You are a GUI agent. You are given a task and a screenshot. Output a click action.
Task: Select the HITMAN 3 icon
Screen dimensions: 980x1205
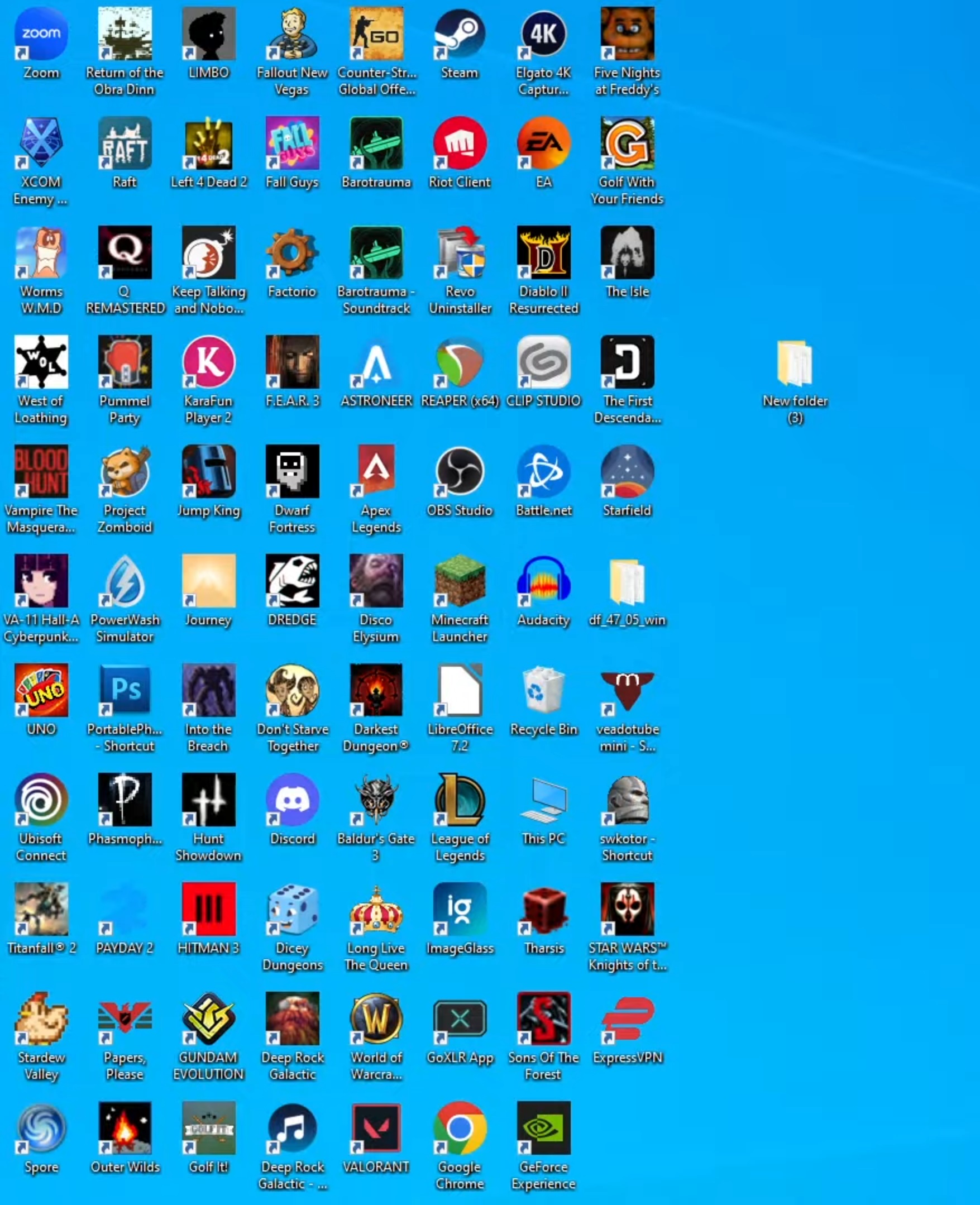tap(208, 910)
